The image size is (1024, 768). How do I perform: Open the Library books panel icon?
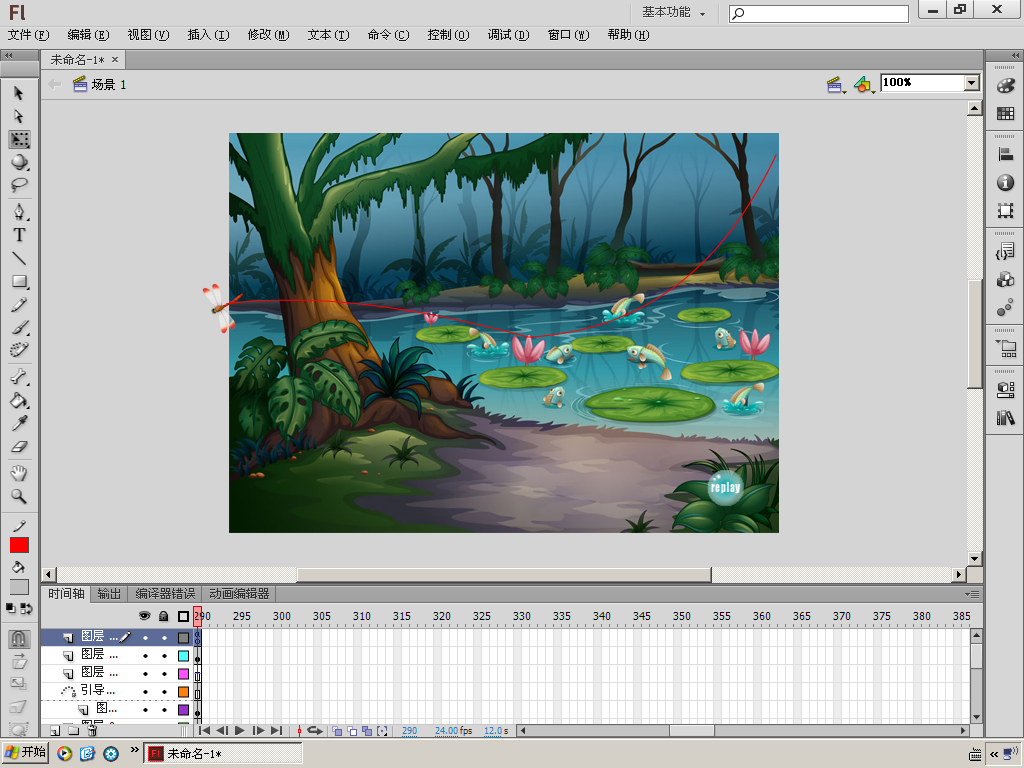(1005, 418)
